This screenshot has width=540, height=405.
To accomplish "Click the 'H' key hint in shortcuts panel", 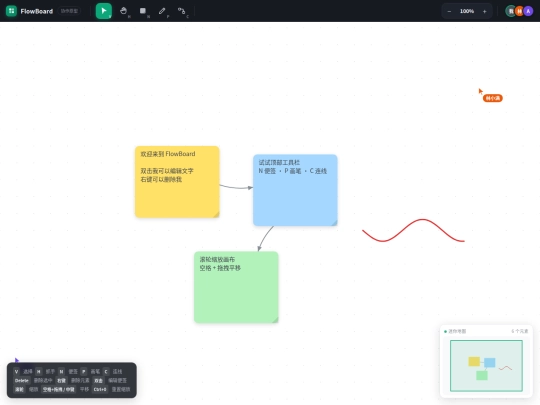I will 39,372.
